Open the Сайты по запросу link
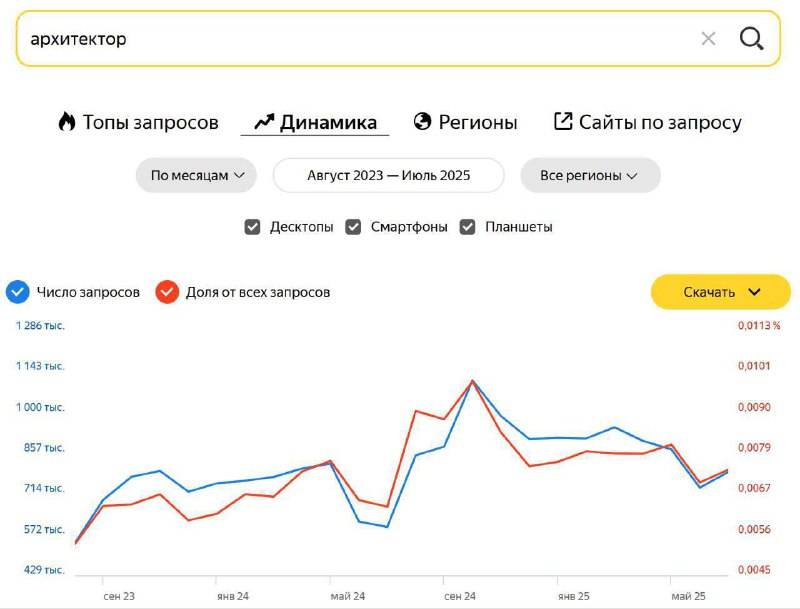The width and height of the screenshot is (800, 609). [x=660, y=122]
